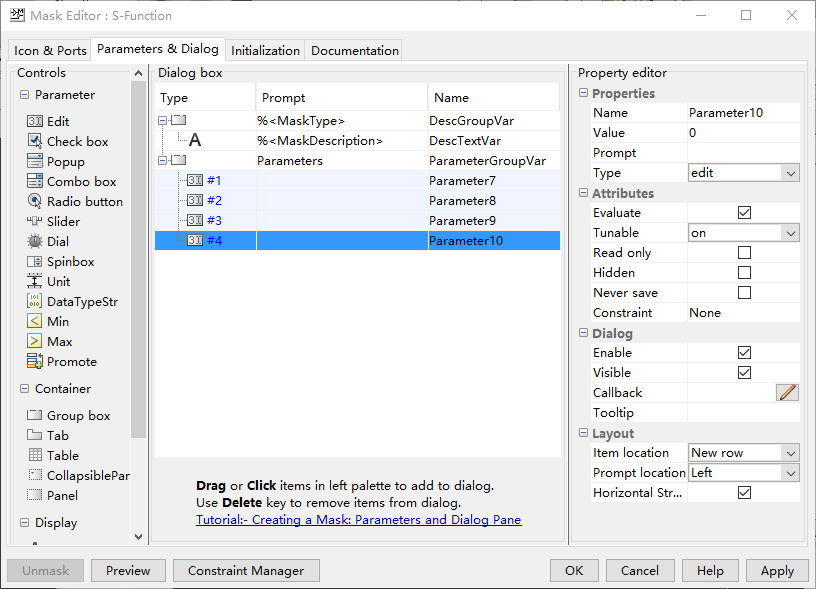Switch to the Parameters & Dialog tab
816x589 pixels.
158,49
